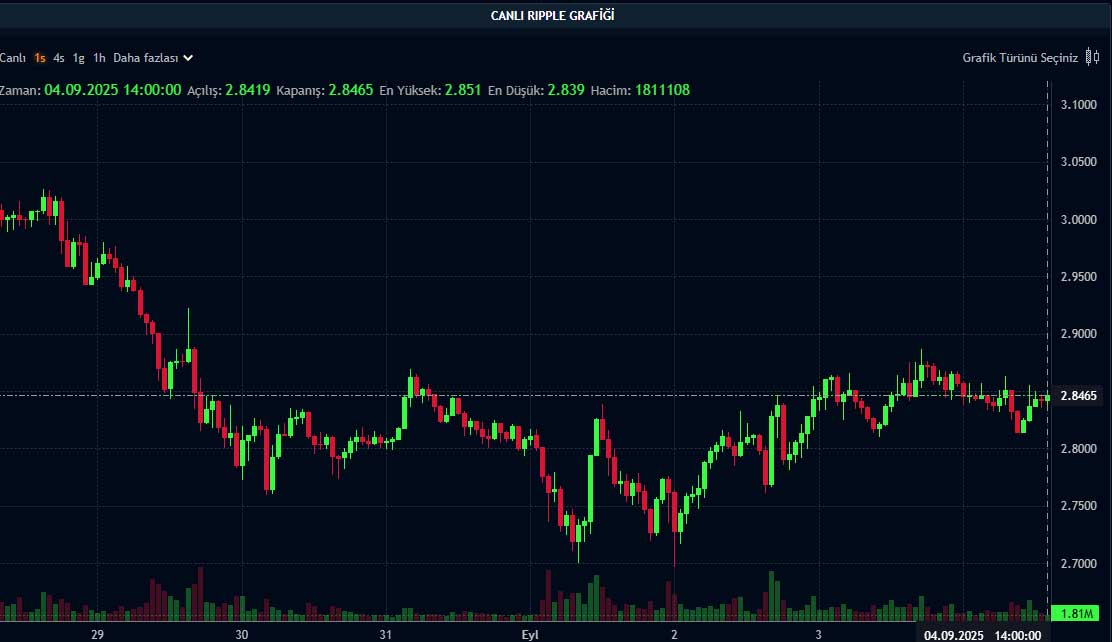The image size is (1112, 642).
Task: Click the En Düşük value 2.839
Action: [566, 90]
